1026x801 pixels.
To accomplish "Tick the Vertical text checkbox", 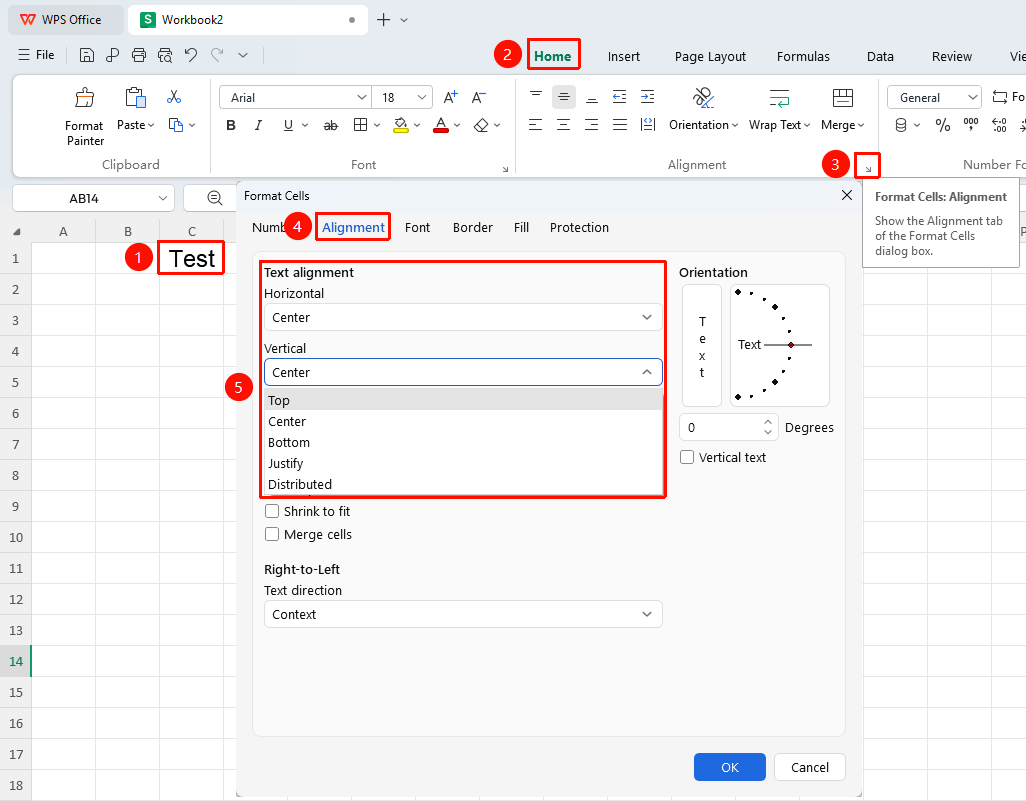I will [687, 457].
